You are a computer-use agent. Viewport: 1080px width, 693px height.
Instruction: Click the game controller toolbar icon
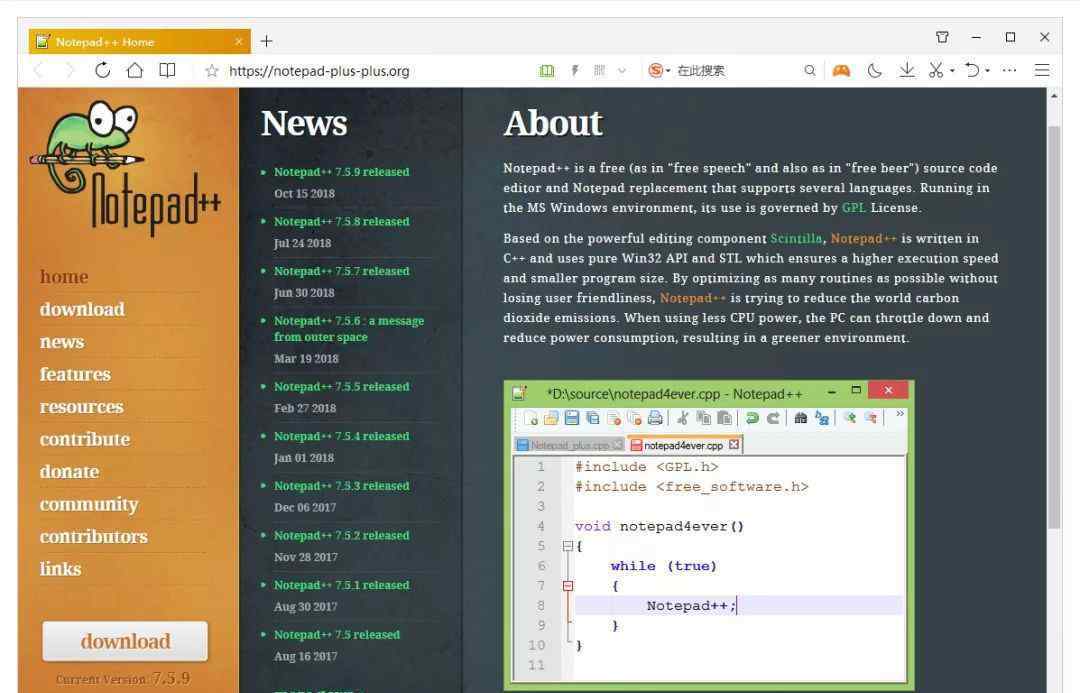pyautogui.click(x=842, y=70)
